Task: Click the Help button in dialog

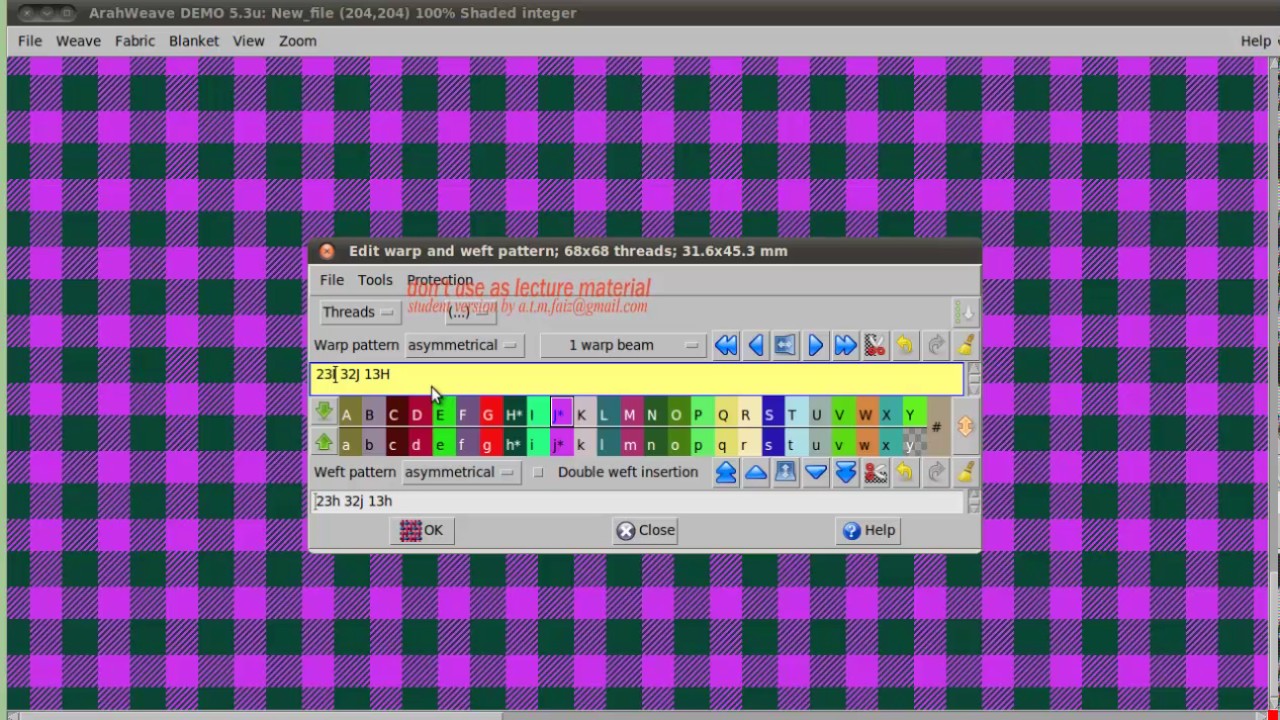Action: [x=869, y=530]
